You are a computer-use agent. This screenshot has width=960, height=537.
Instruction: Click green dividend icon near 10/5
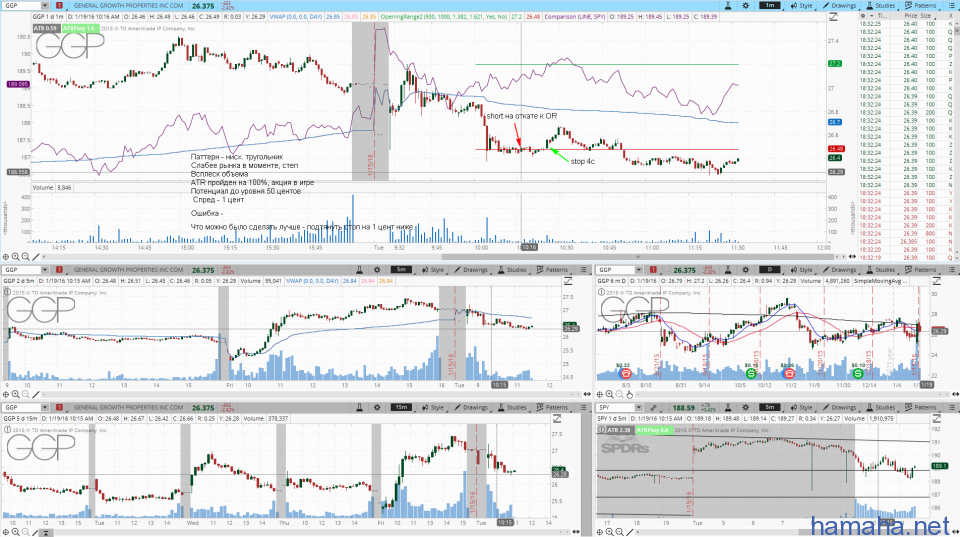(x=751, y=373)
